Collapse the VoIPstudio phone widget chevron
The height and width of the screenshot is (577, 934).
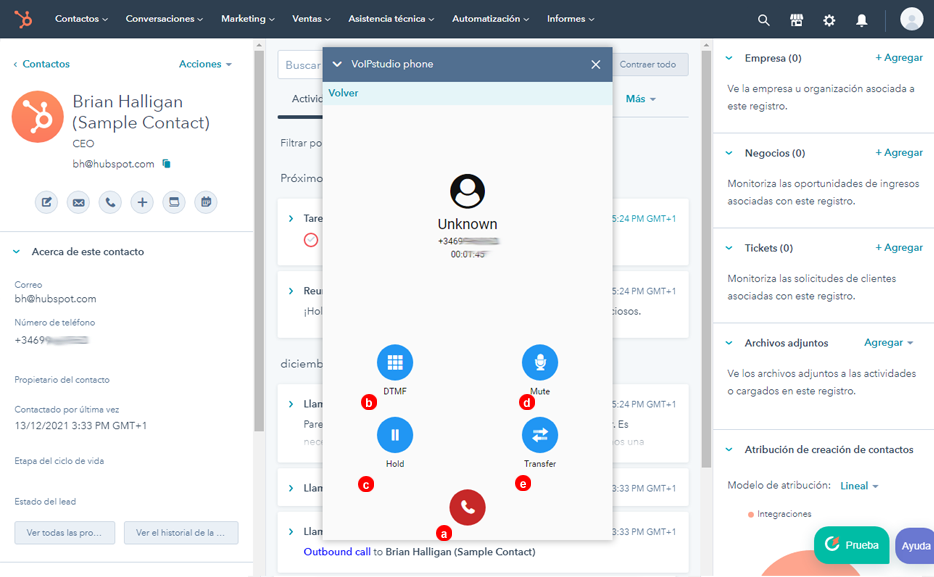click(x=337, y=64)
